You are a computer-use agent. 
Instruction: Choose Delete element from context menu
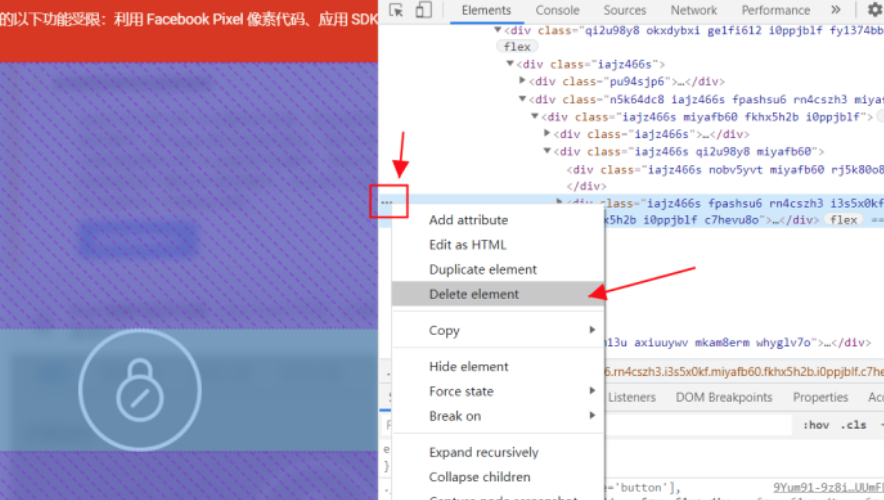(474, 294)
